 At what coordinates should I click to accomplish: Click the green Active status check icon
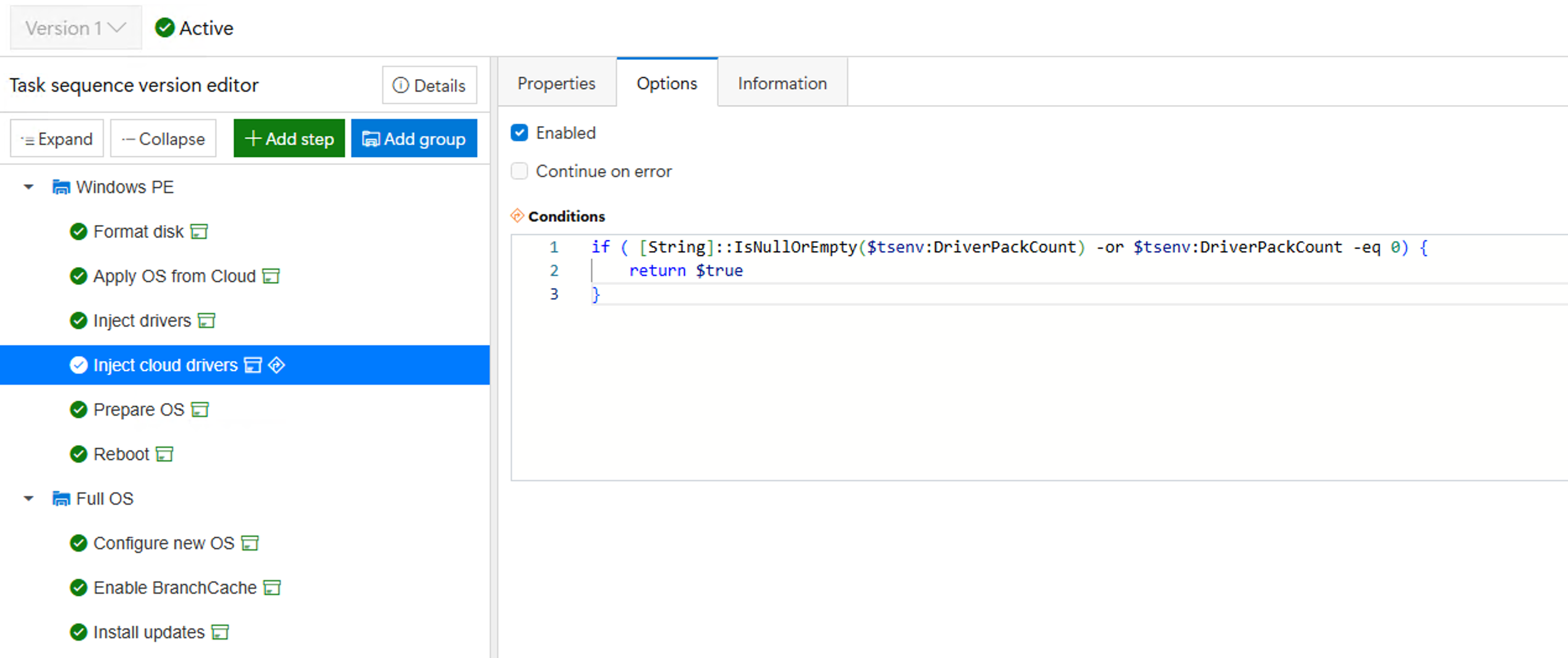(164, 28)
